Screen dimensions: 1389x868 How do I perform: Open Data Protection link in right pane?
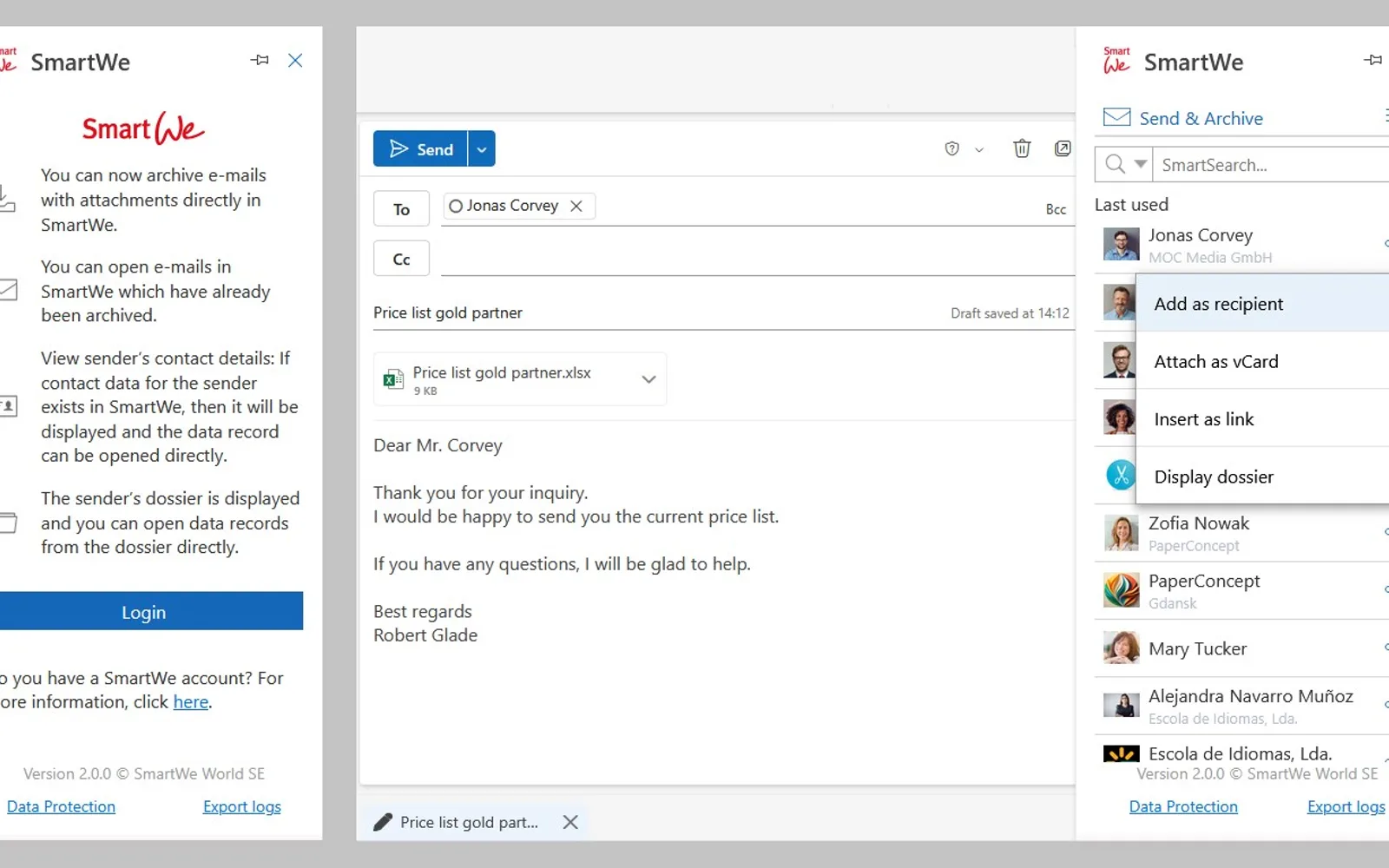[x=1183, y=806]
